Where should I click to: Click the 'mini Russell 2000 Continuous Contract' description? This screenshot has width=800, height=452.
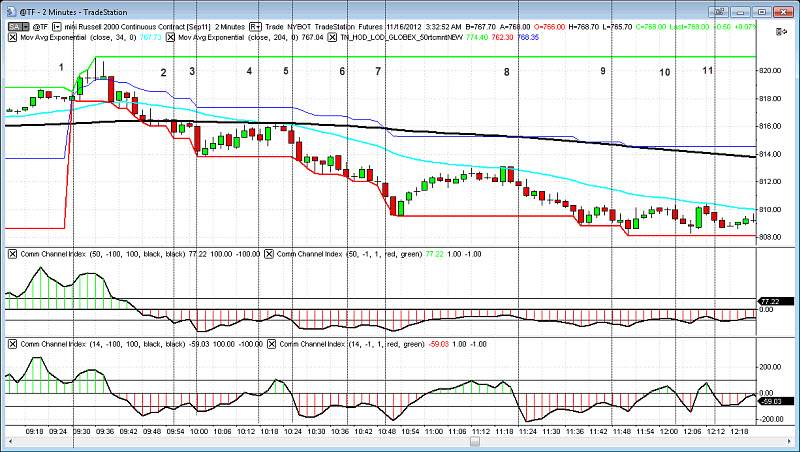tap(124, 27)
